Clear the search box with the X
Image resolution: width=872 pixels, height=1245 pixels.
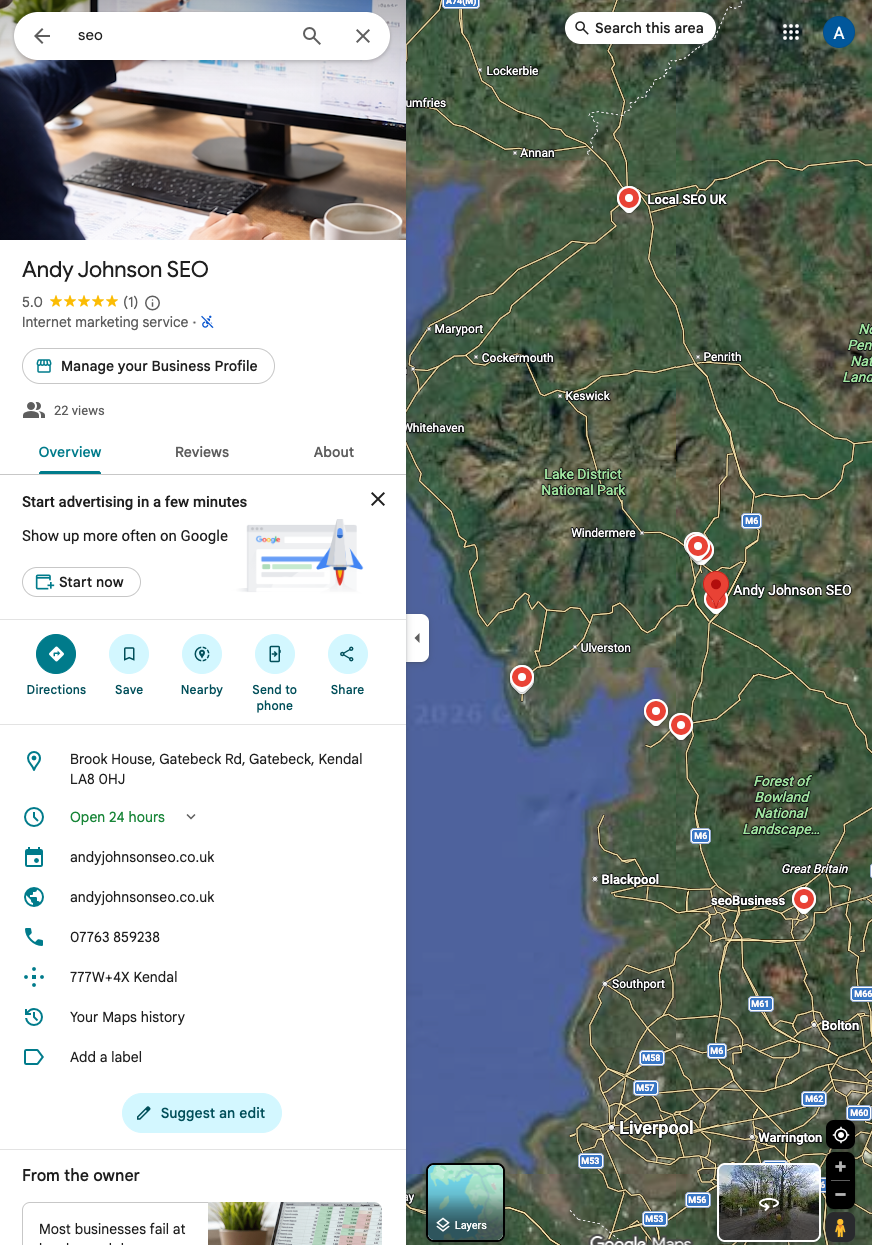363,35
